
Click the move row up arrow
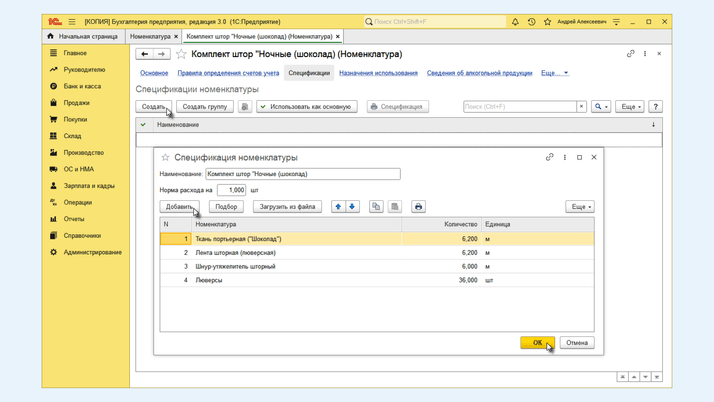(338, 207)
